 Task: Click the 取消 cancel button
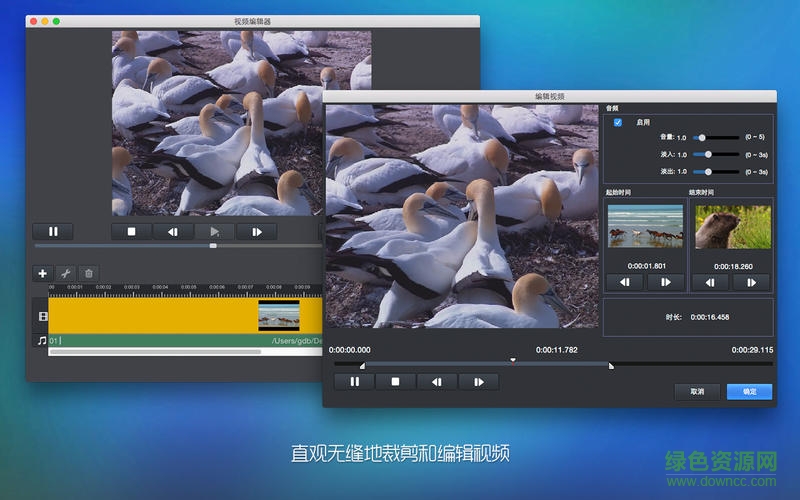tap(697, 391)
